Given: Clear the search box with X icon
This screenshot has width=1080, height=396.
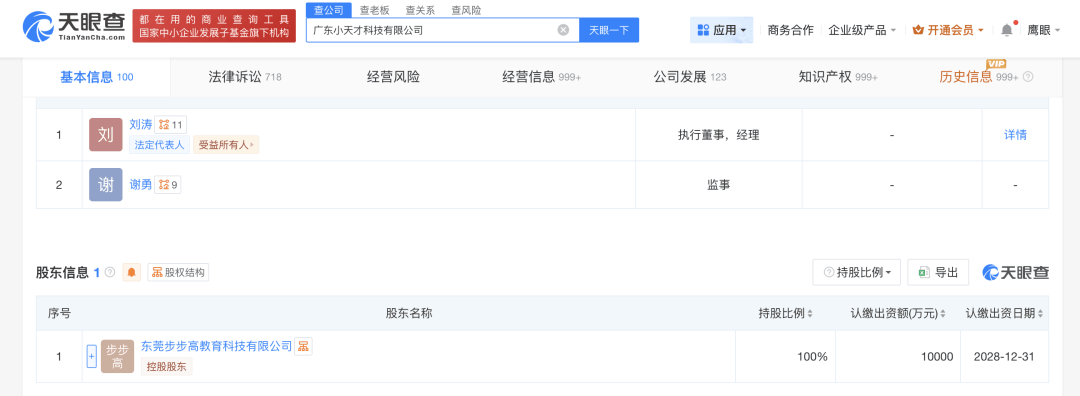Looking at the screenshot, I should click(x=563, y=30).
